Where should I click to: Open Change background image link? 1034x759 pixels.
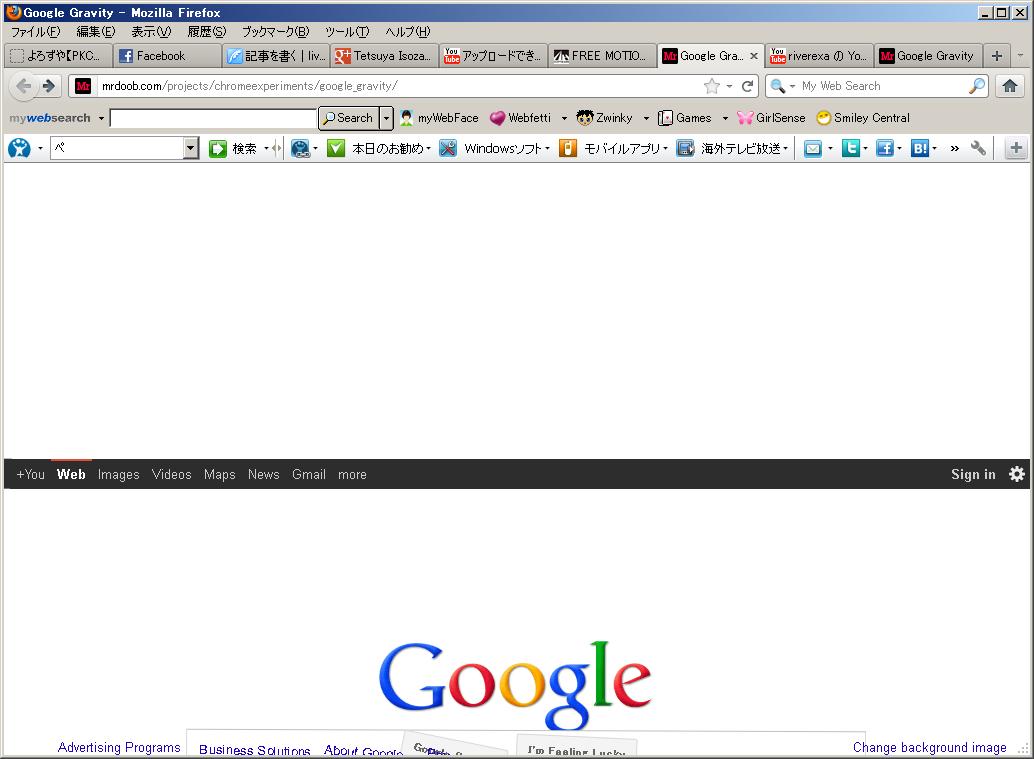coord(929,747)
